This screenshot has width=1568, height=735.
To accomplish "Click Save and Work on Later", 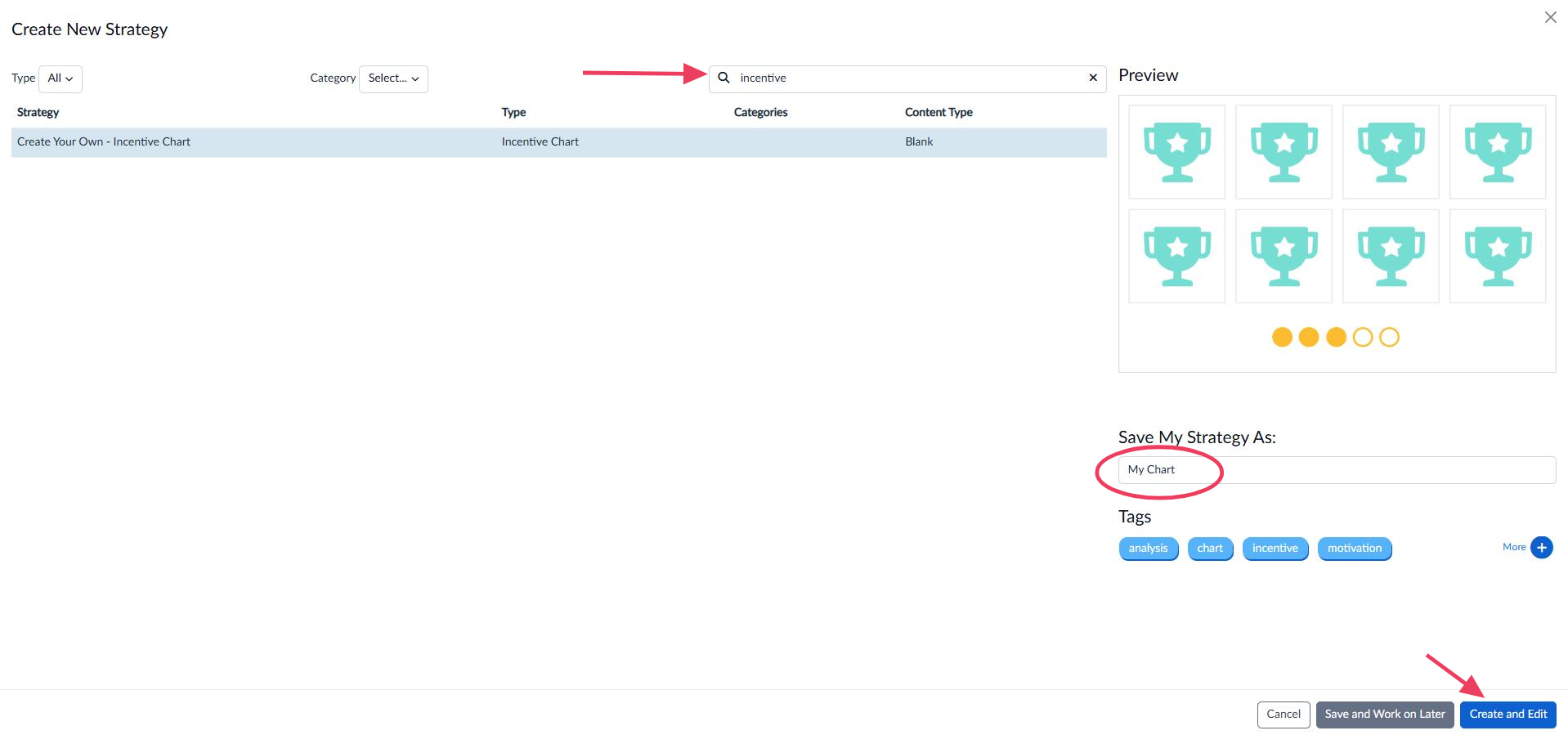I will pyautogui.click(x=1384, y=715).
